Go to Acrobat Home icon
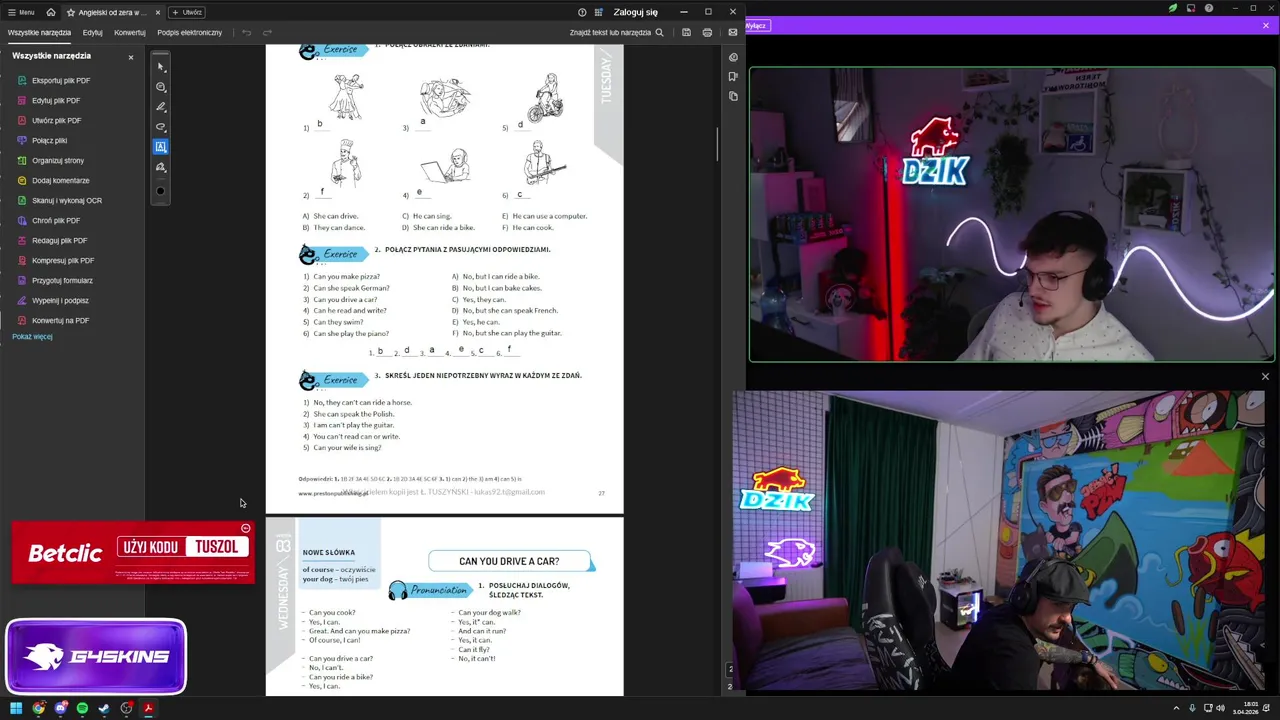 51,12
